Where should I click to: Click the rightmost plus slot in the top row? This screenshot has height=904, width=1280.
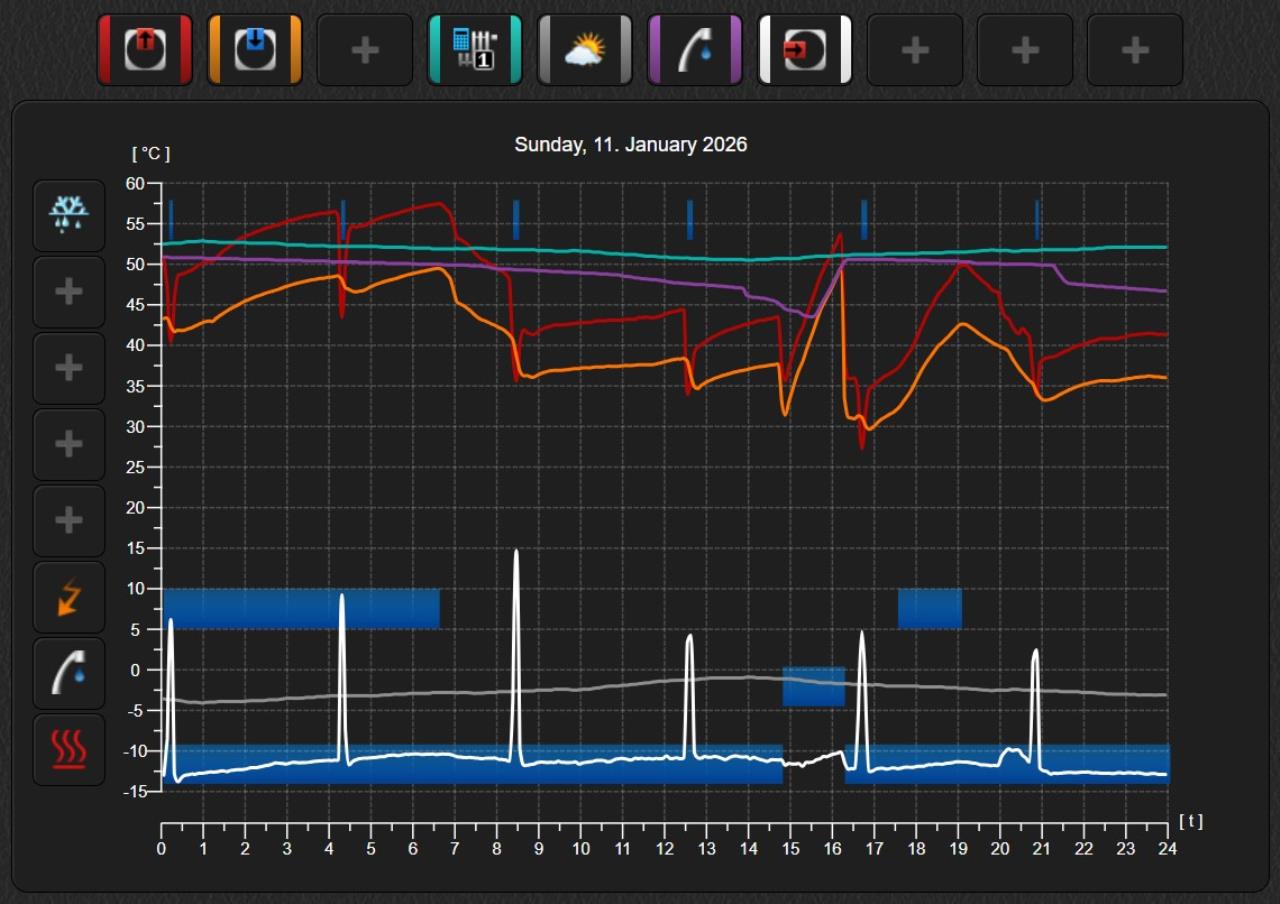[x=1135, y=50]
